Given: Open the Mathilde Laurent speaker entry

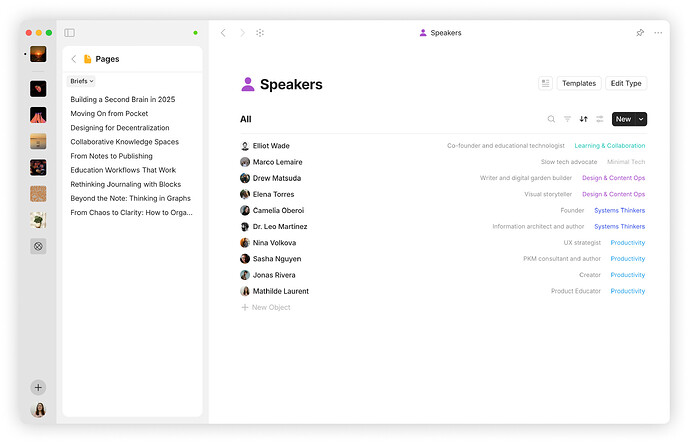Looking at the screenshot, I should click(281, 291).
